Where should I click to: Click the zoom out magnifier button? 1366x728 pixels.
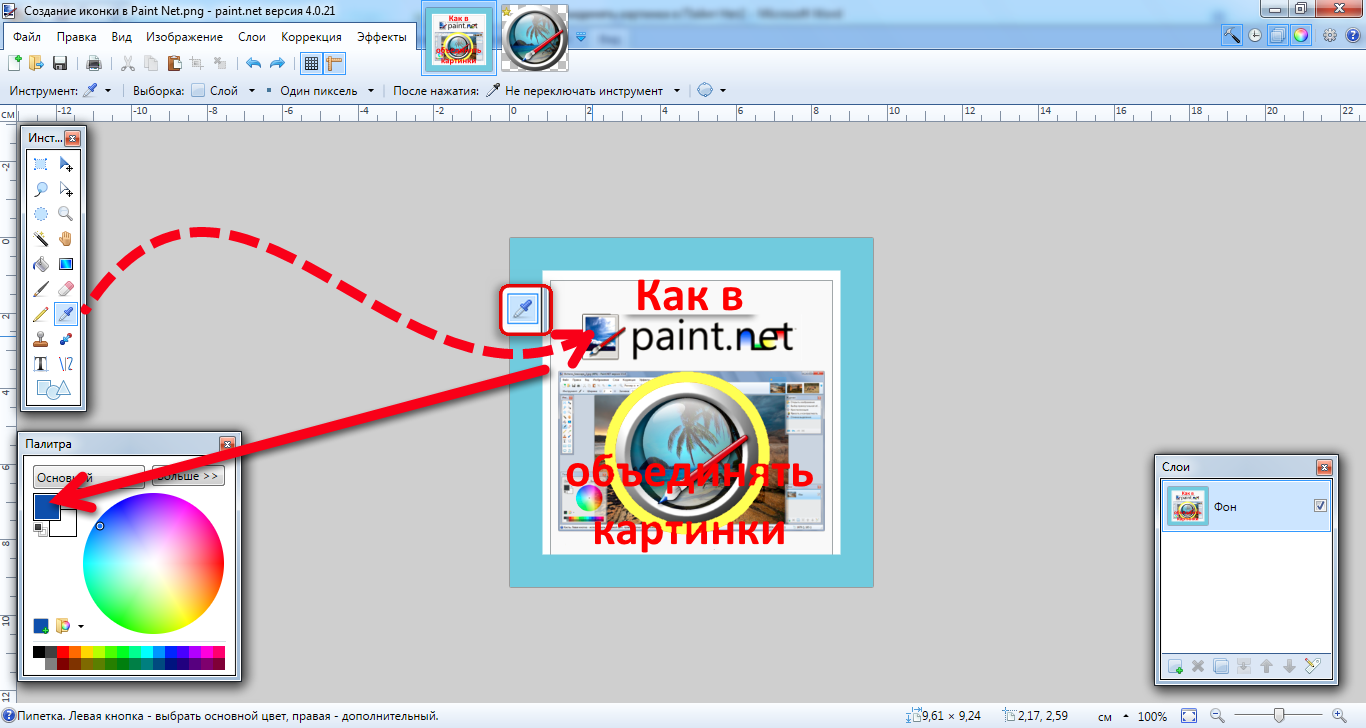[1217, 716]
